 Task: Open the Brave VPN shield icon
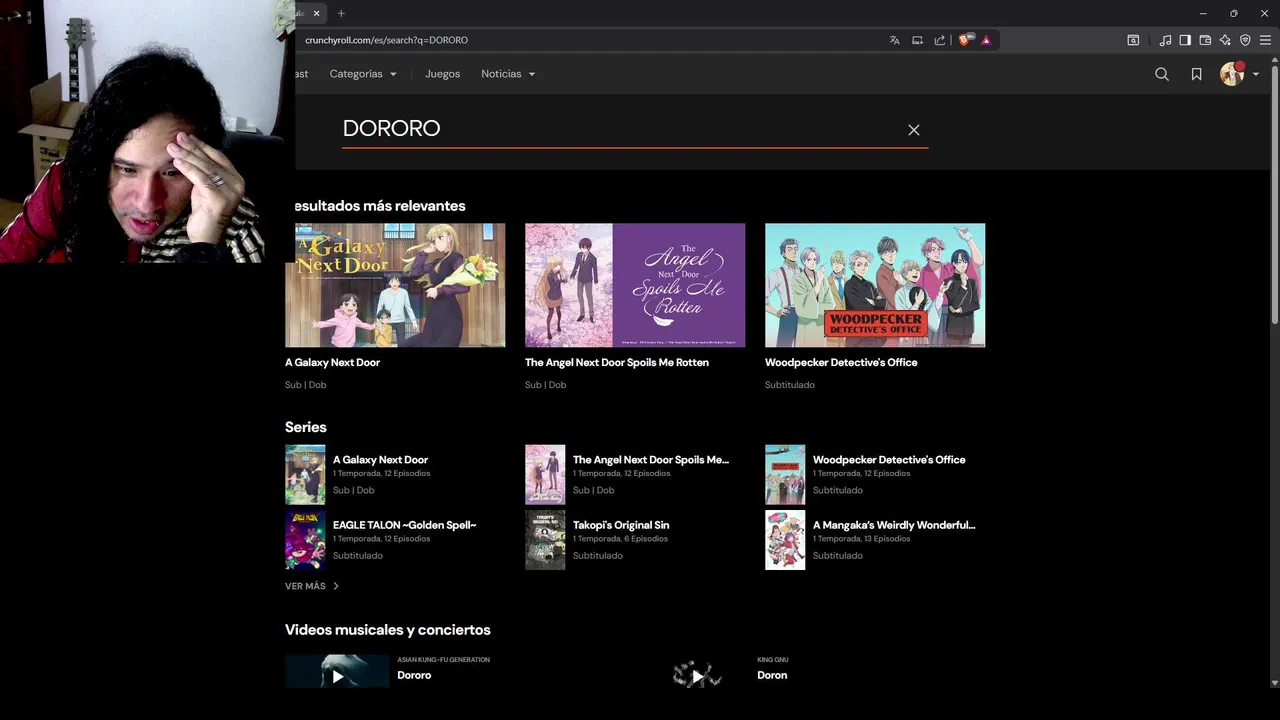[x=1245, y=40]
